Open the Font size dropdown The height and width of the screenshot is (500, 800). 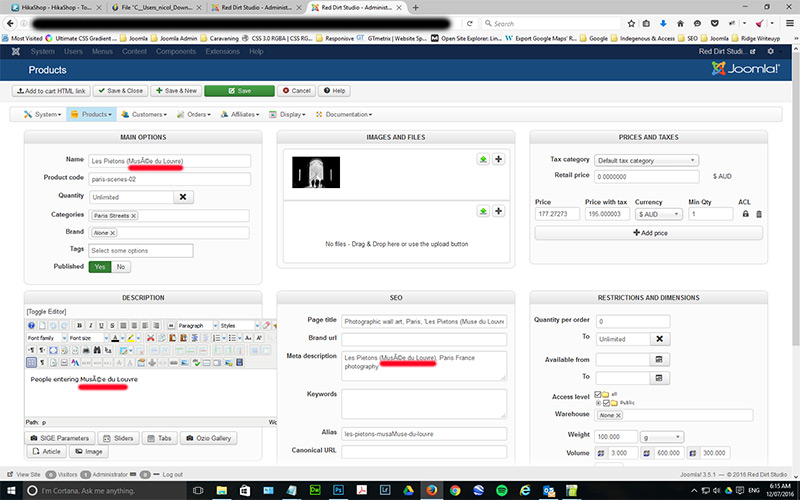point(89,338)
